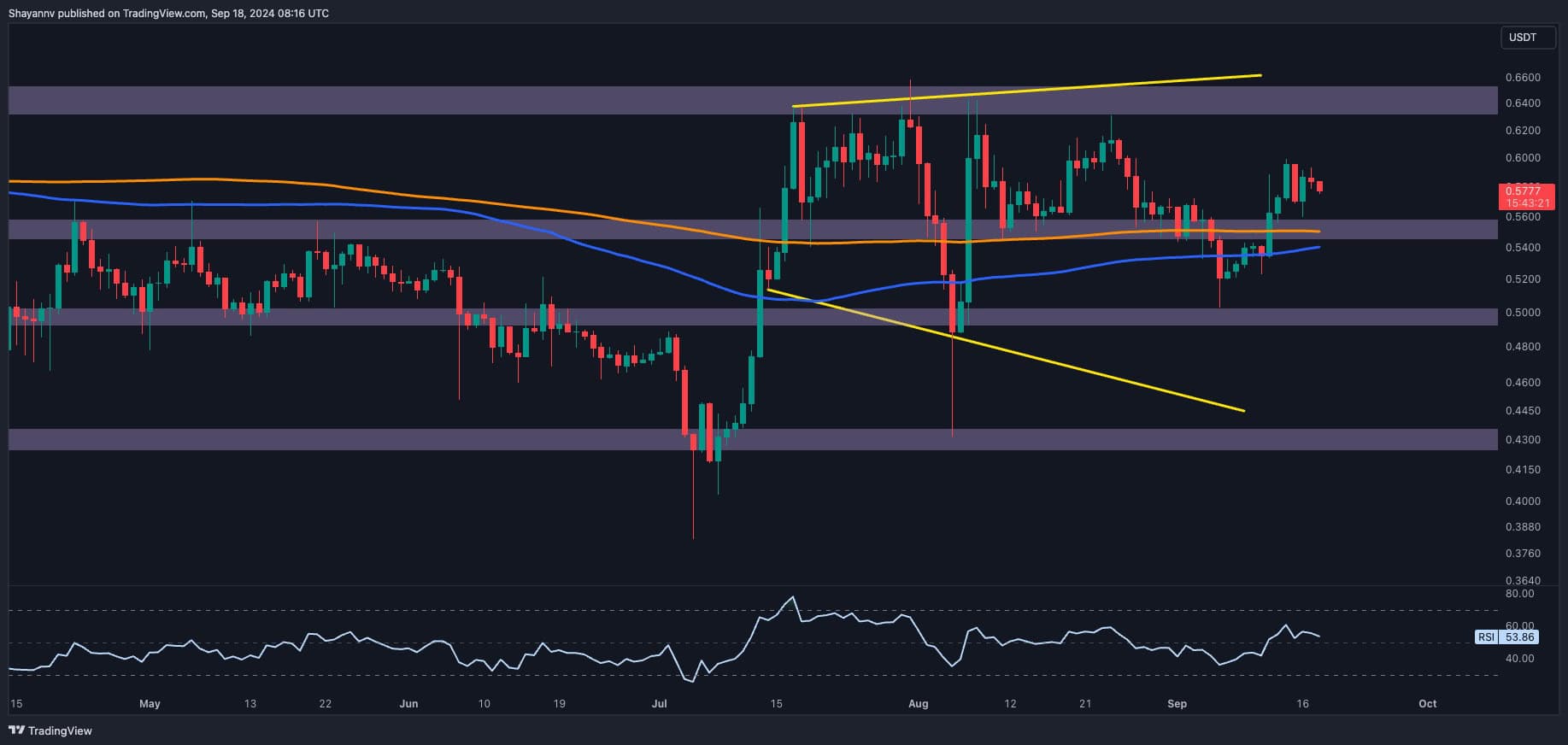Click the TradingView logo at bottom left
The height and width of the screenshot is (745, 1568).
click(50, 730)
